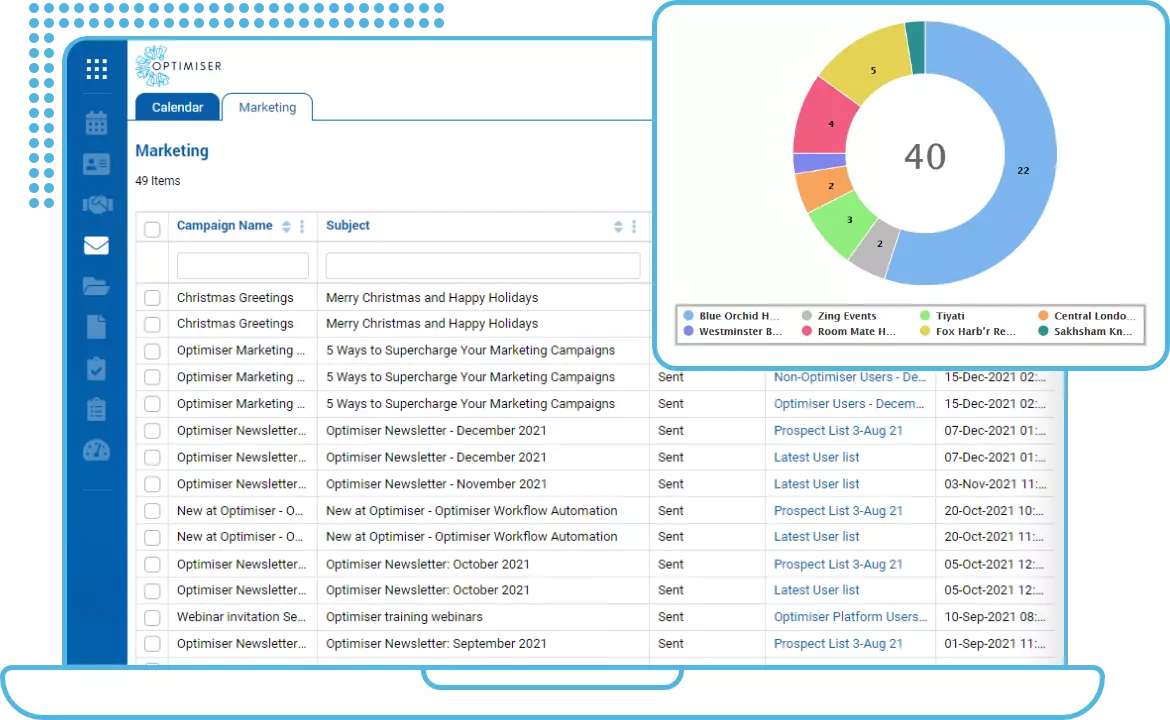
Task: Select the yellow donut segment labeled 5
Action: (x=873, y=70)
